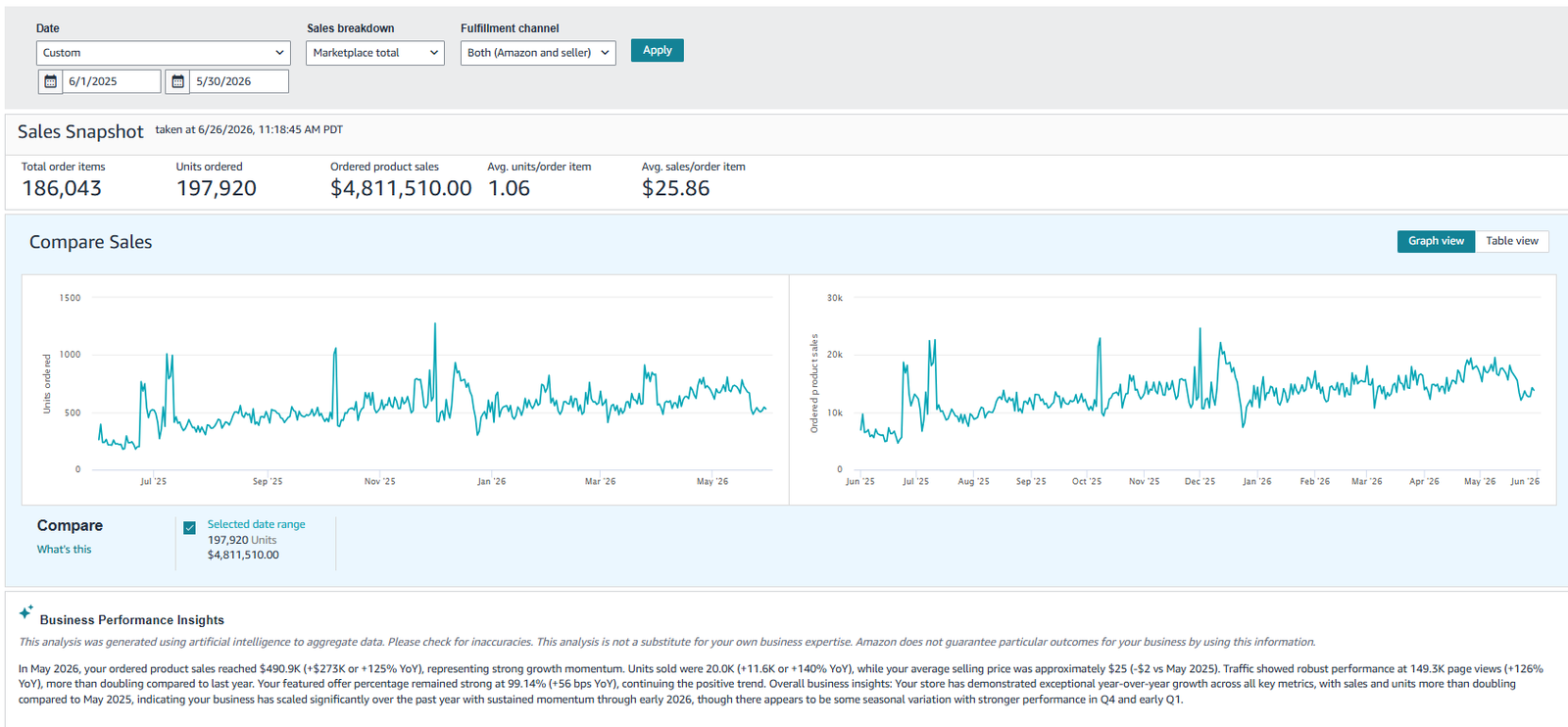This screenshot has width=1568, height=727.
Task: Select the Graph view tab
Action: 1436,241
